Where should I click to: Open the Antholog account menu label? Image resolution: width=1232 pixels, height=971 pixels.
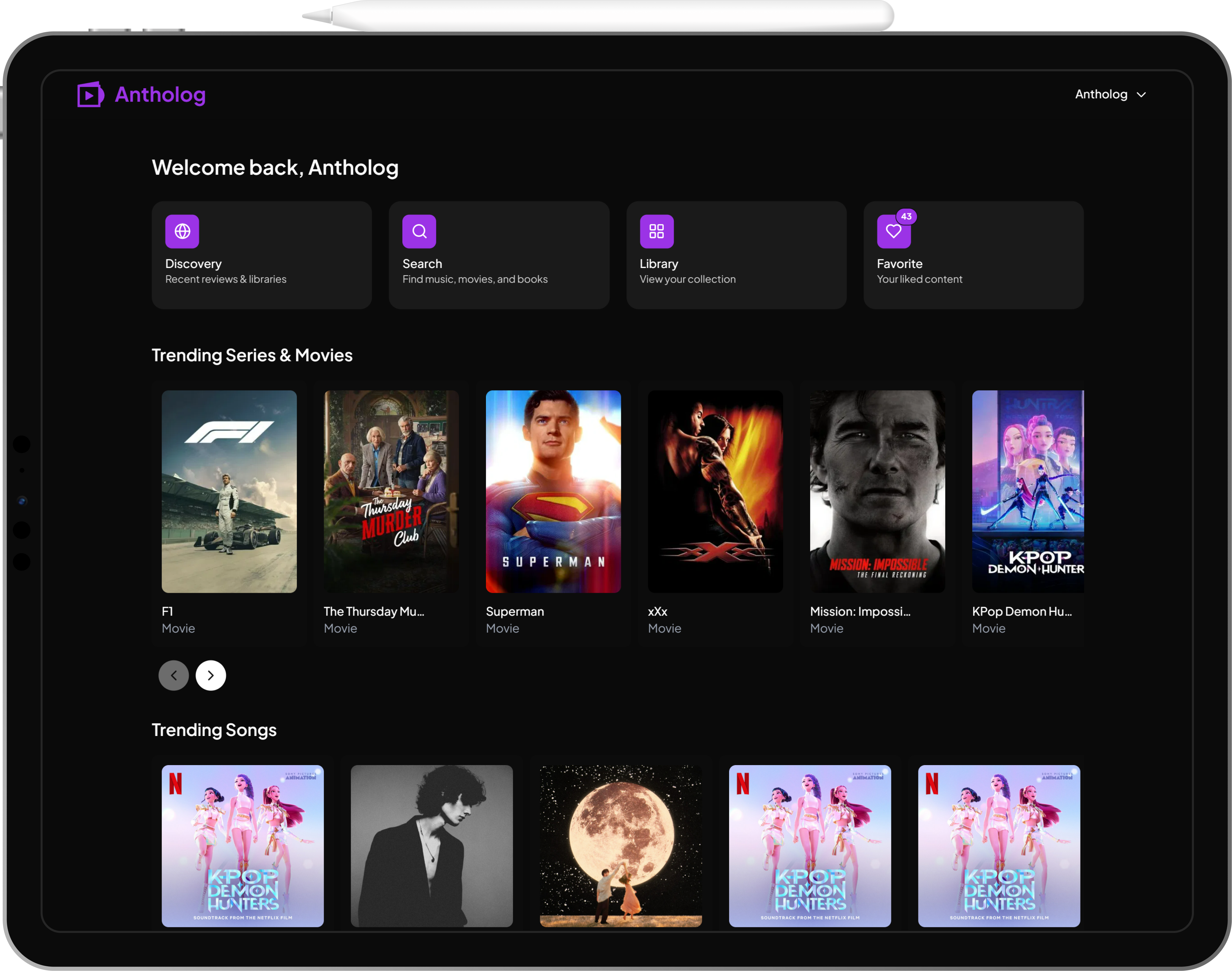pyautogui.click(x=1101, y=94)
